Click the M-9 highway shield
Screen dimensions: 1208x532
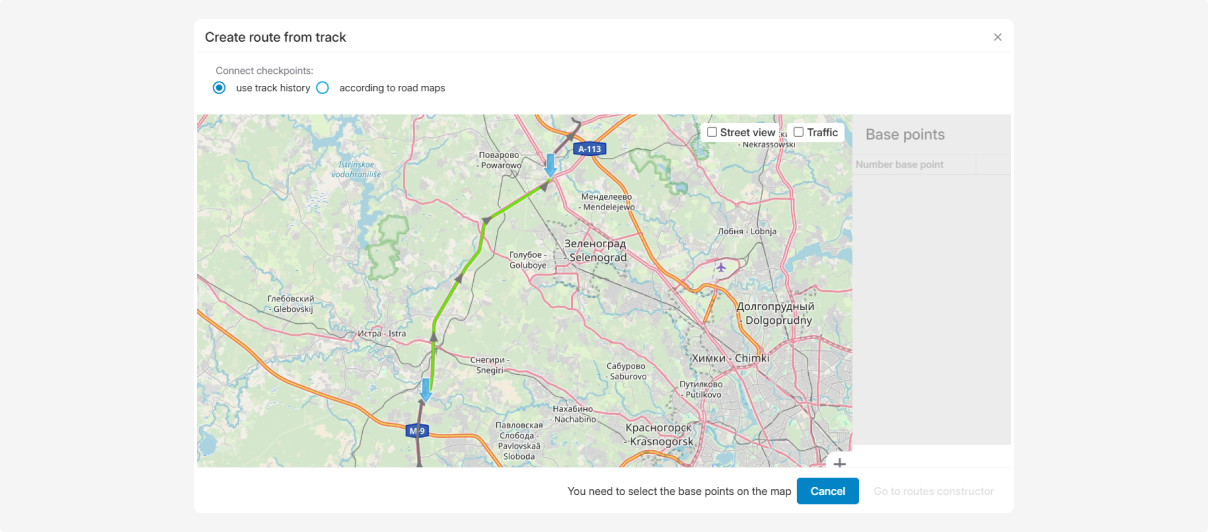click(418, 431)
